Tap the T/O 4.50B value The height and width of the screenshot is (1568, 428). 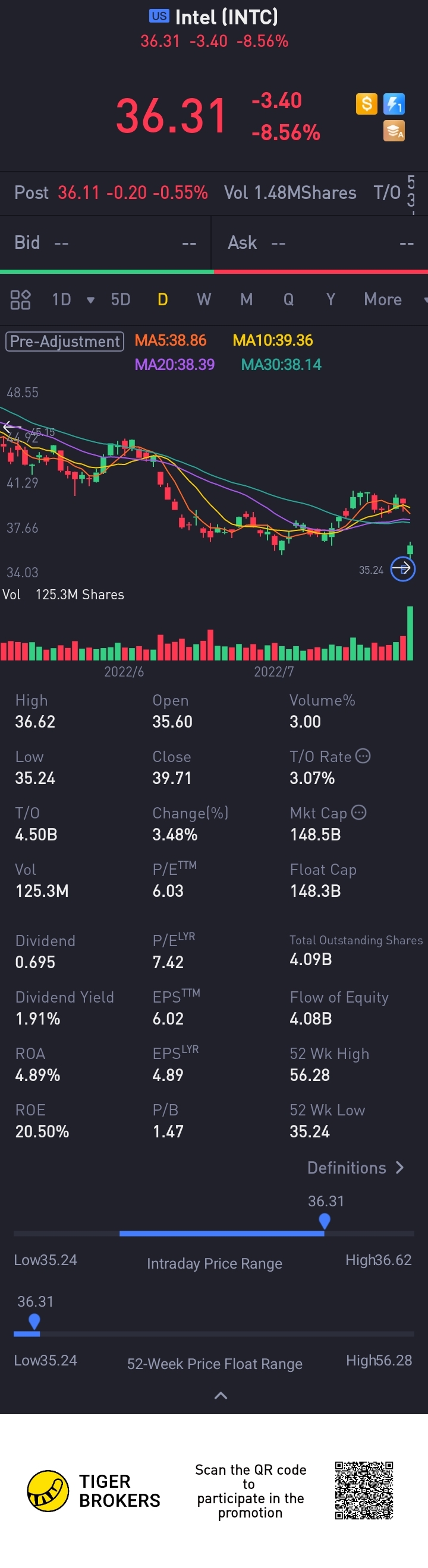36,834
